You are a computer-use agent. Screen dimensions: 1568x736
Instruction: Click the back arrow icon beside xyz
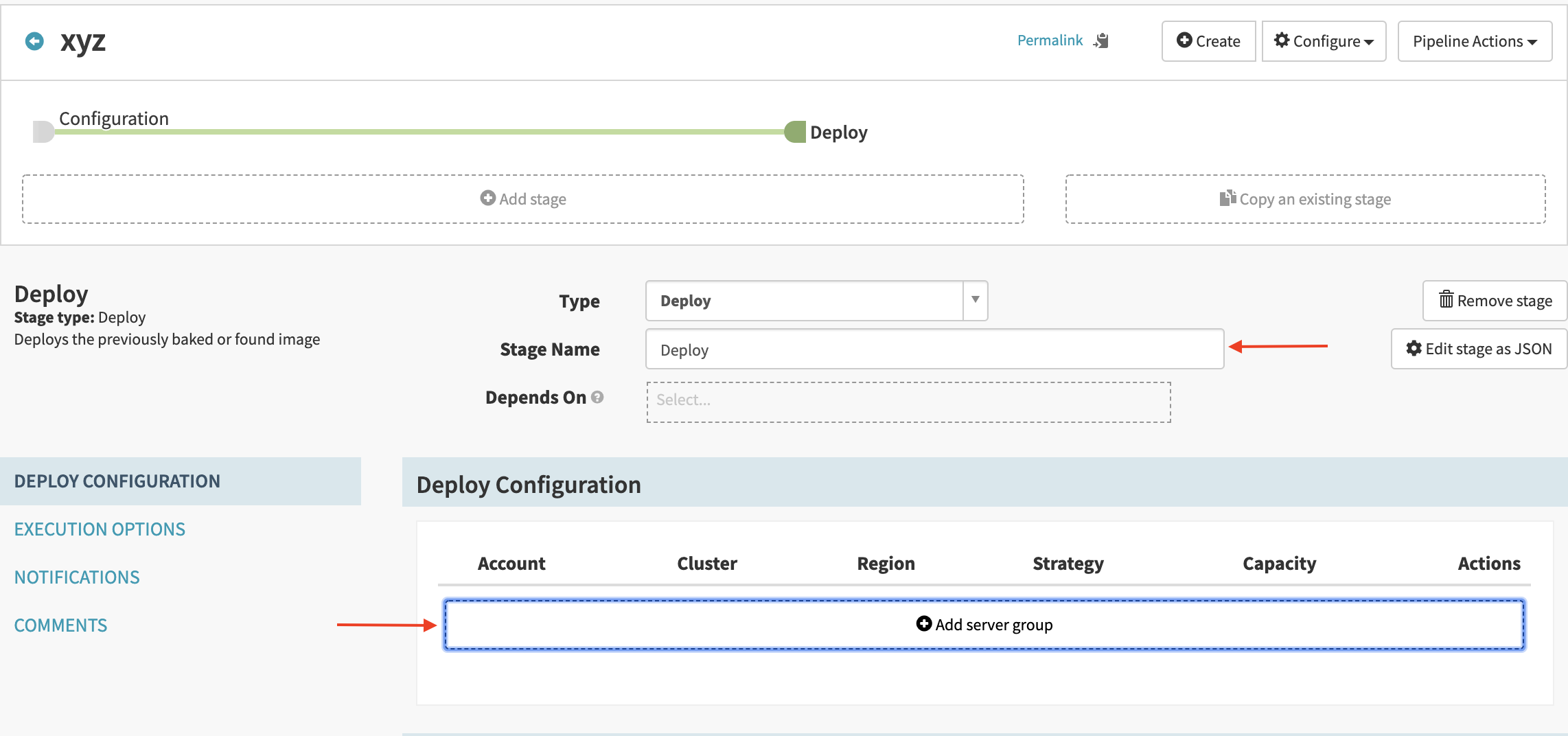(x=34, y=41)
